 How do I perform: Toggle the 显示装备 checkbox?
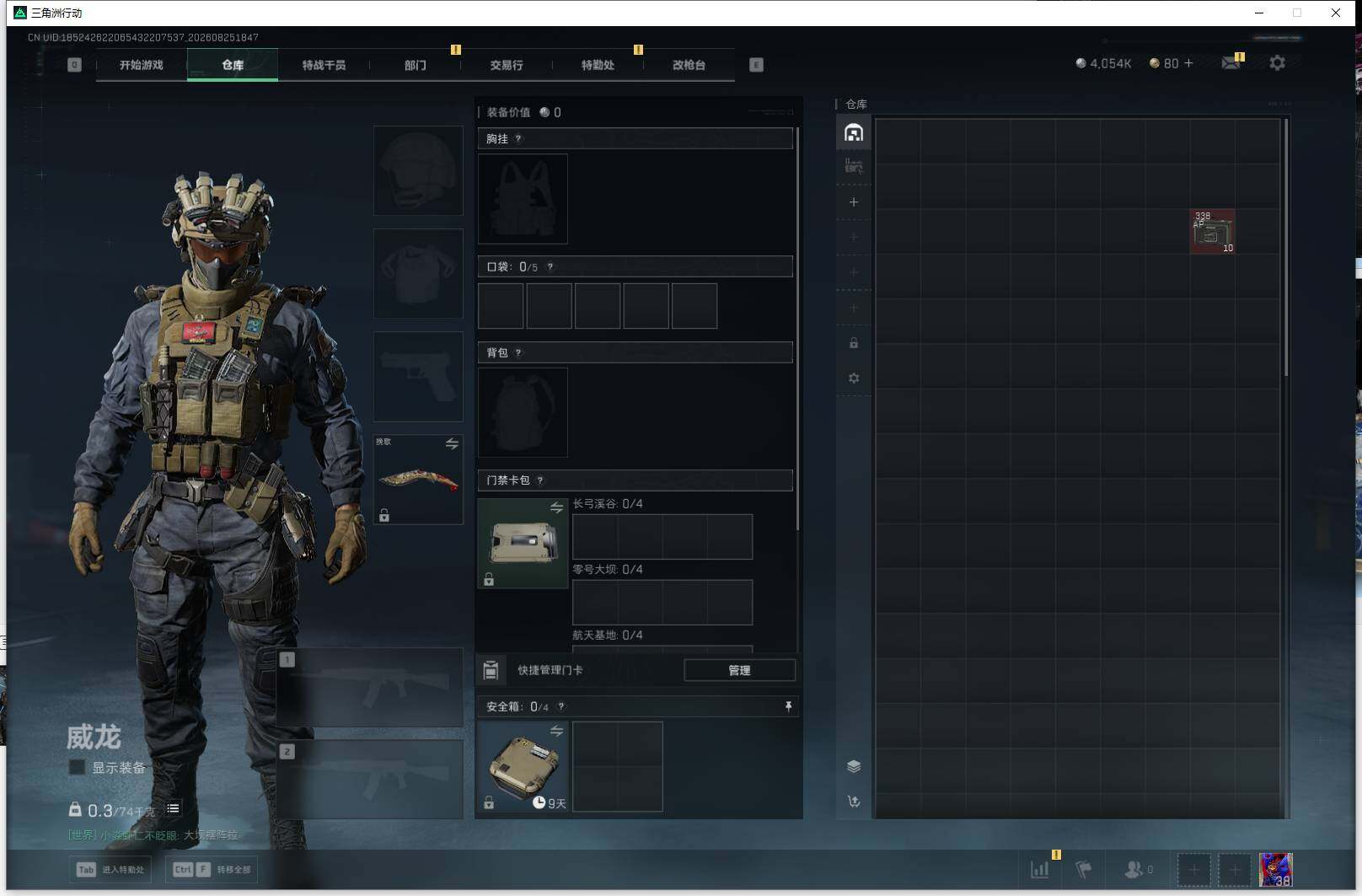tap(77, 767)
